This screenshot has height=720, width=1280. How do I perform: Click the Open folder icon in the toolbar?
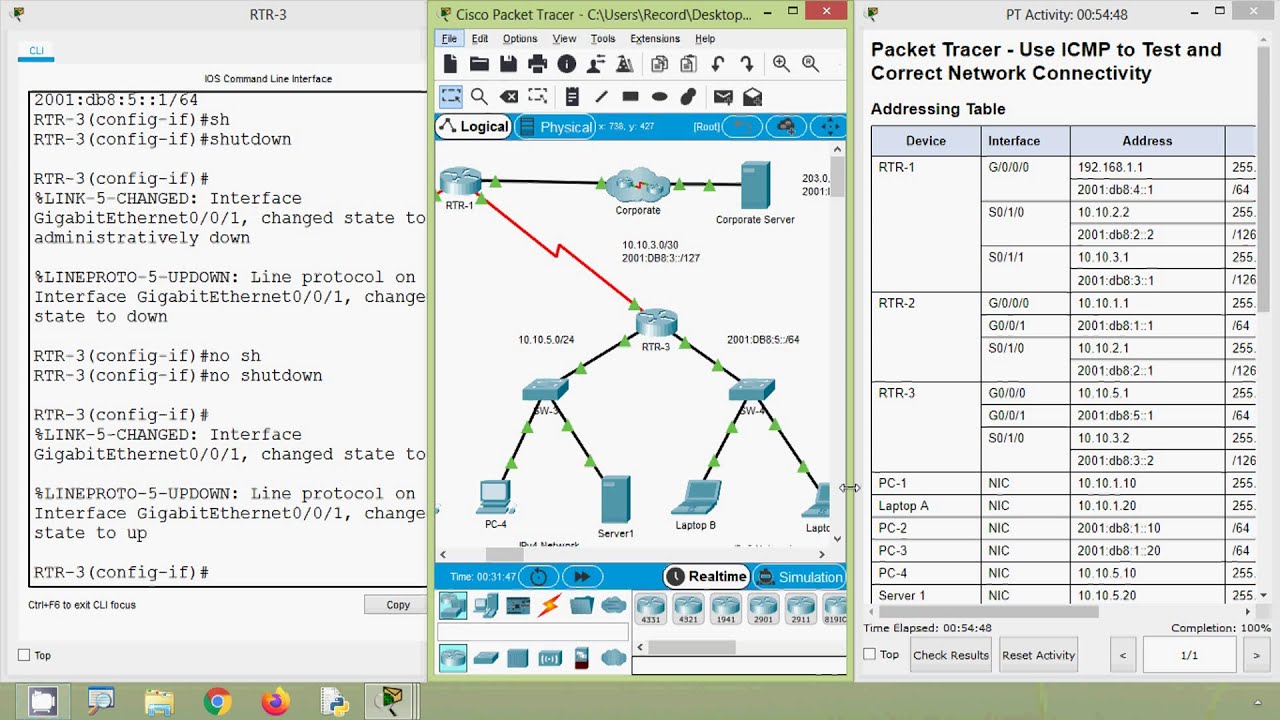(x=479, y=64)
